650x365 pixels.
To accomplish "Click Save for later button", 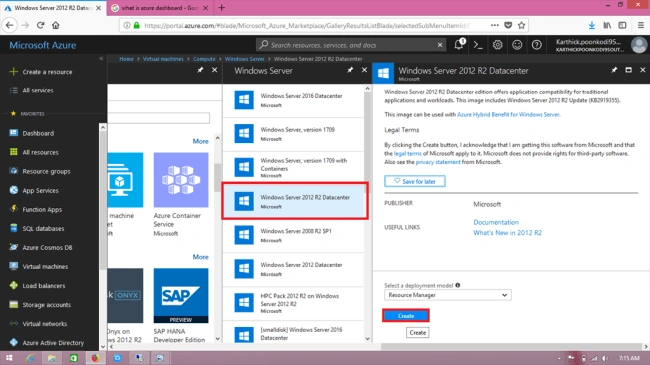I will click(415, 181).
